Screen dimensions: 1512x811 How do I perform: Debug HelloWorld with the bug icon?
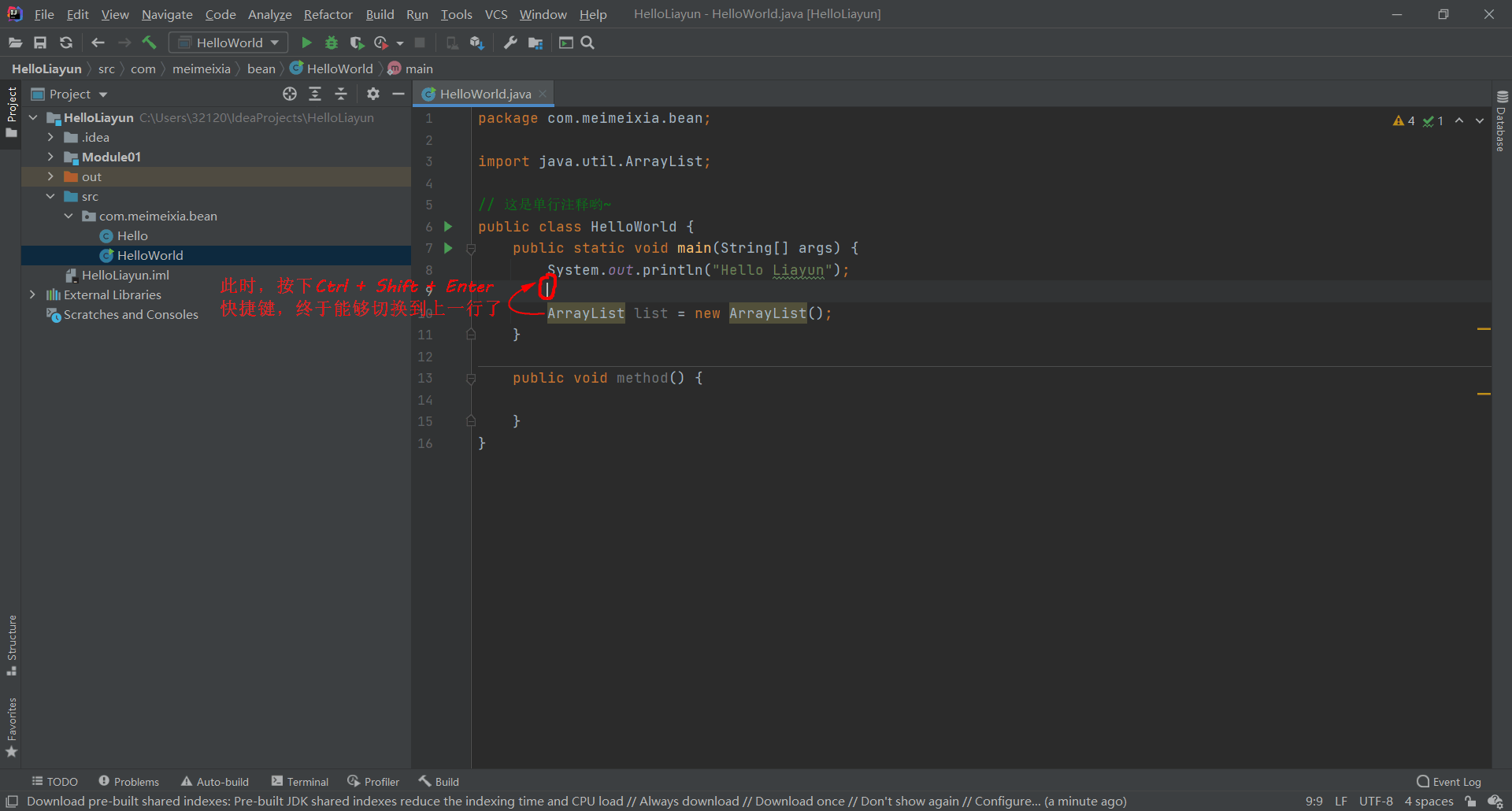tap(332, 43)
